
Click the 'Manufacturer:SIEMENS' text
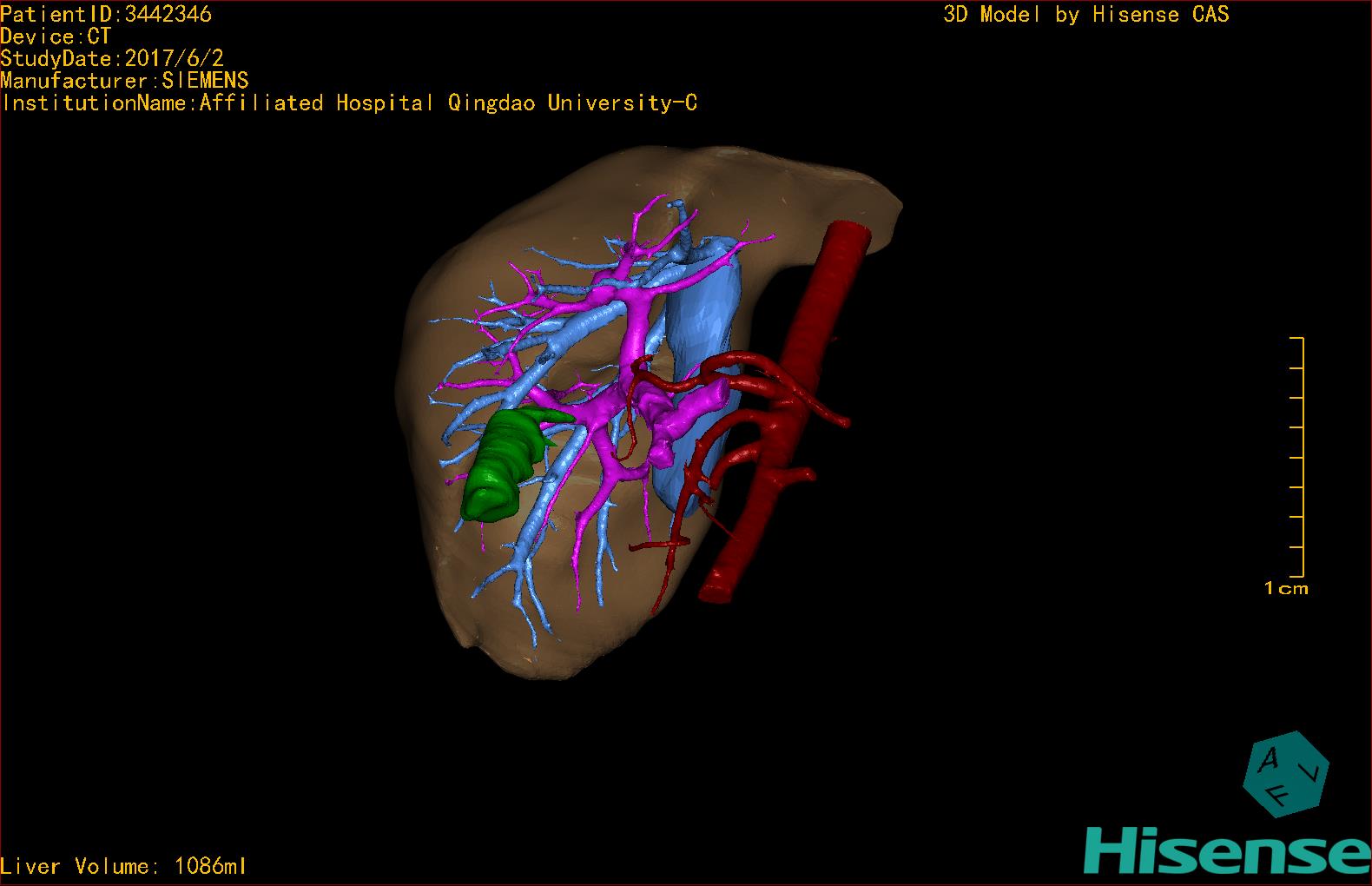pyautogui.click(x=124, y=81)
